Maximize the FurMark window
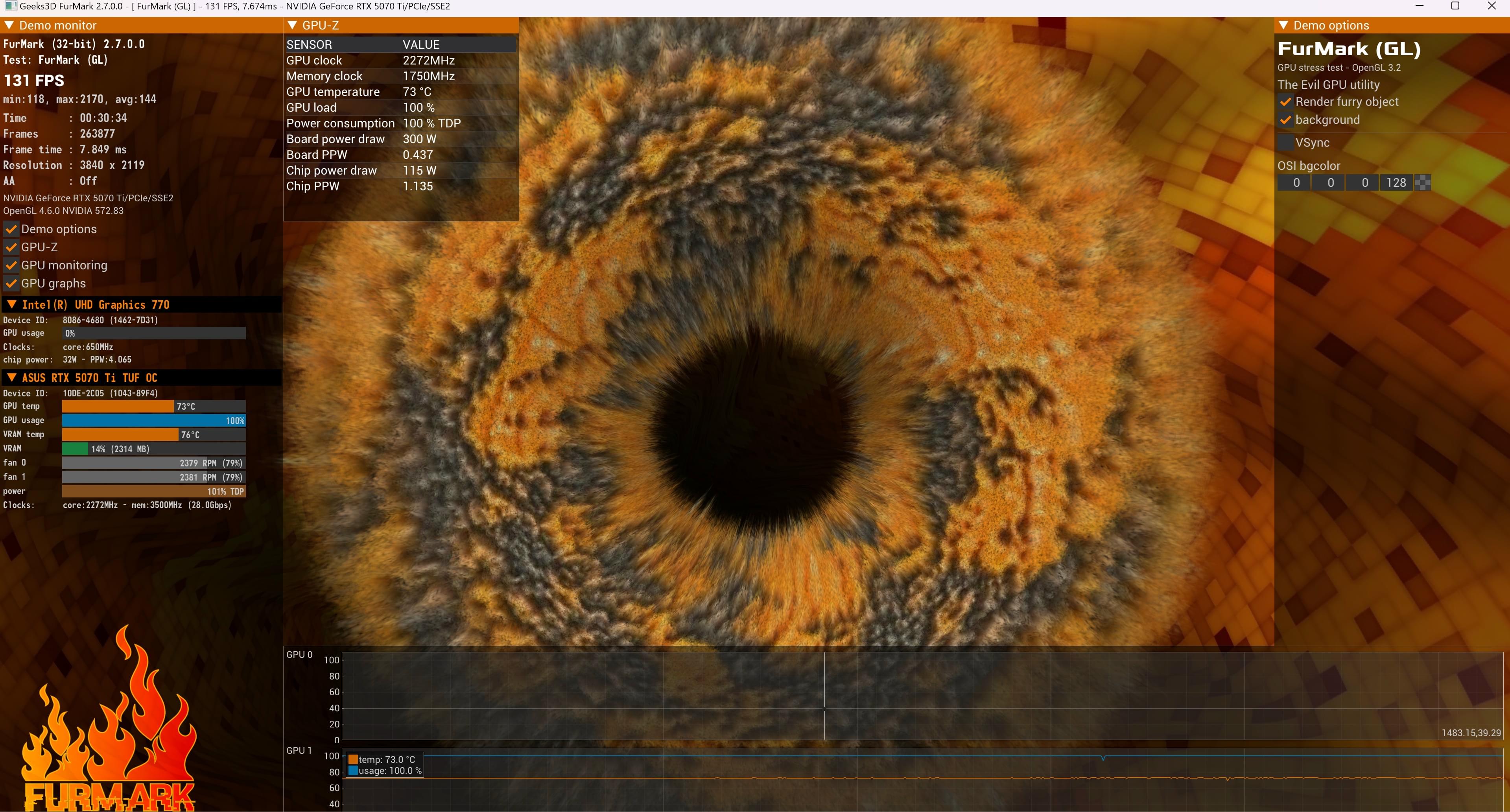1510x812 pixels. 1455,6
